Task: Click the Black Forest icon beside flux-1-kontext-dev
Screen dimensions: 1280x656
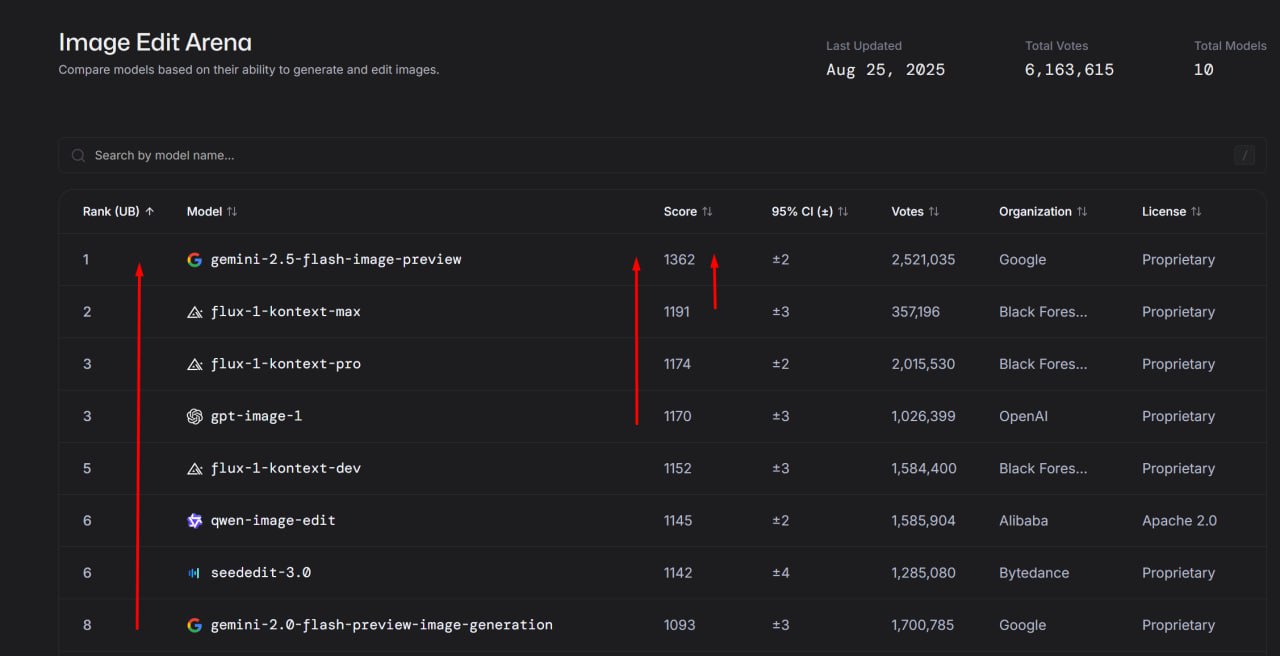Action: click(195, 468)
